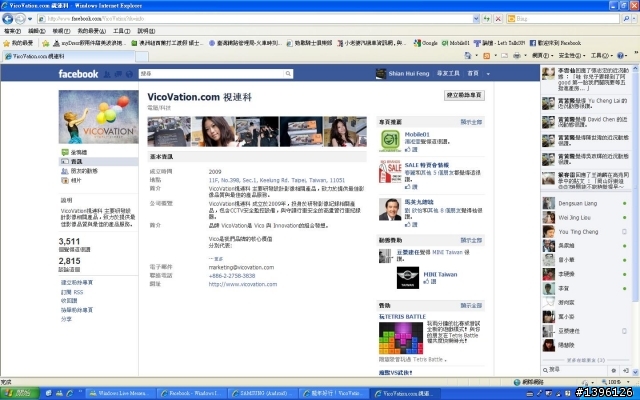Open the IE Page (網頁) dropdown
The height and width of the screenshot is (400, 640).
coord(542,56)
